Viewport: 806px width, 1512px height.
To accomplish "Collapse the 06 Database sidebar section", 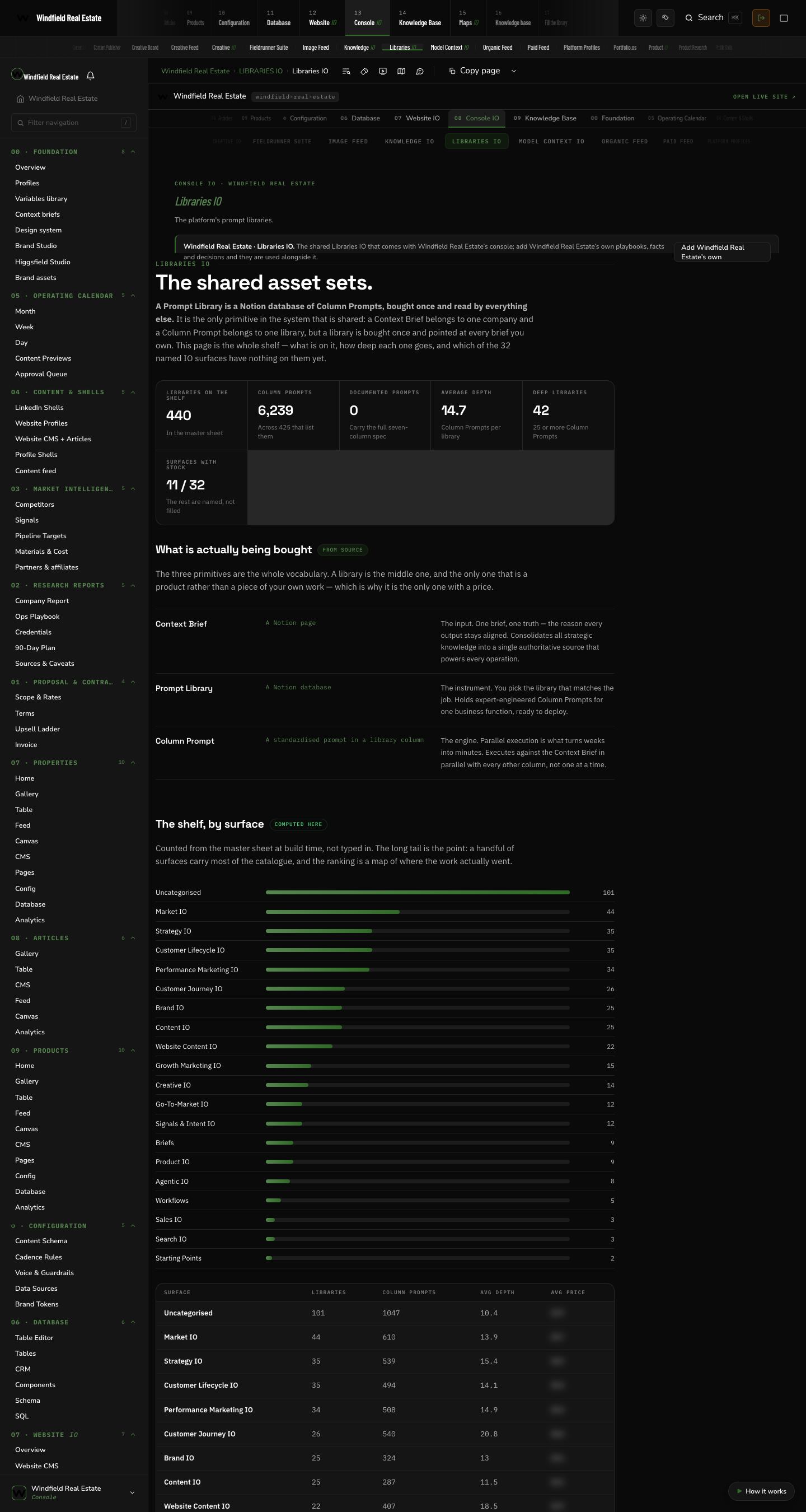I will tap(73, 1322).
